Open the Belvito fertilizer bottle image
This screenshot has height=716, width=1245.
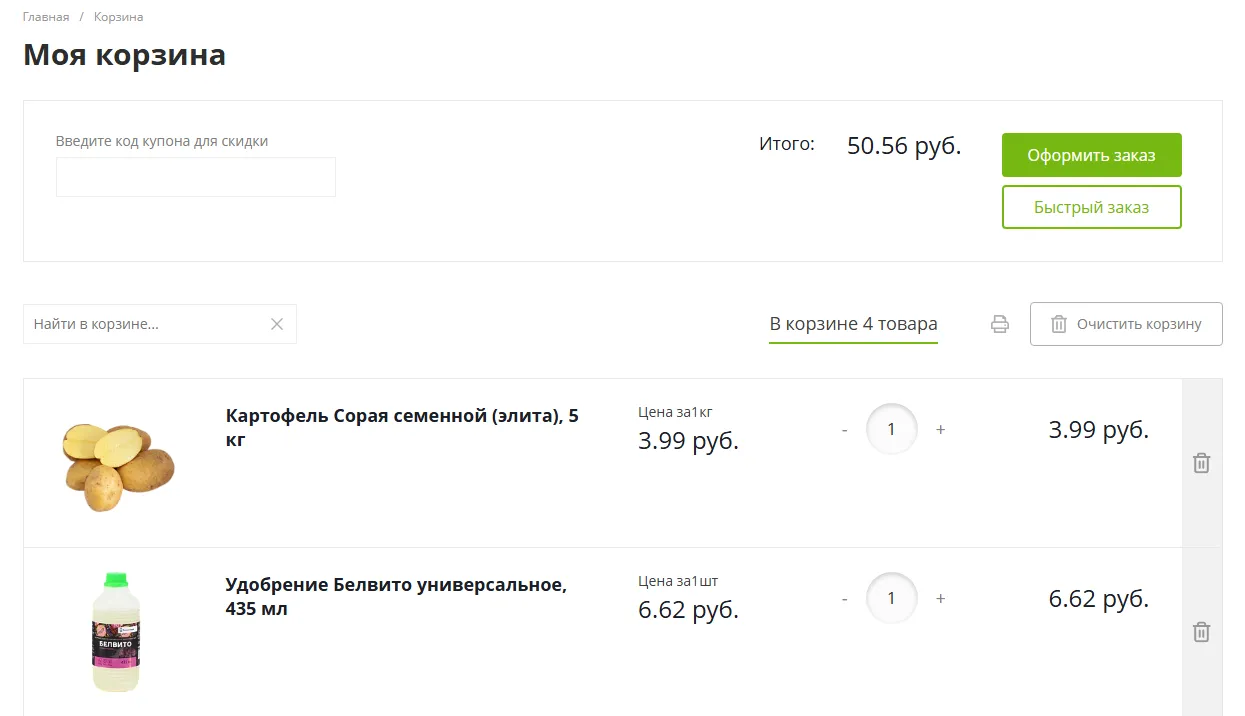tap(117, 632)
